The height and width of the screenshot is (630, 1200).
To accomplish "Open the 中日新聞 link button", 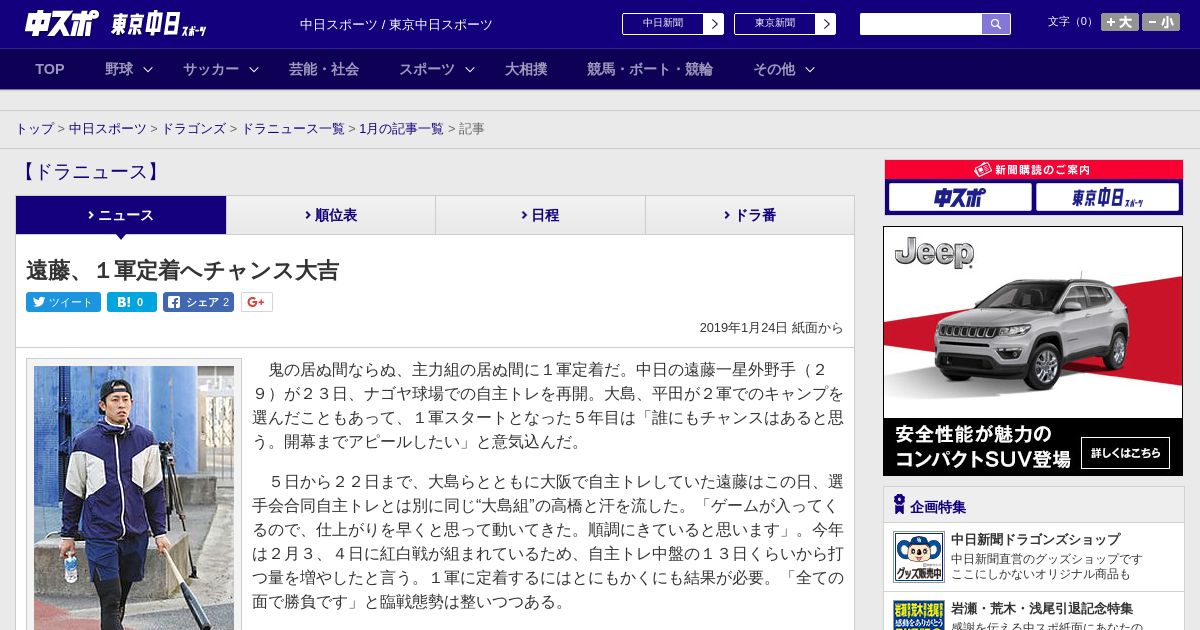I will [673, 24].
